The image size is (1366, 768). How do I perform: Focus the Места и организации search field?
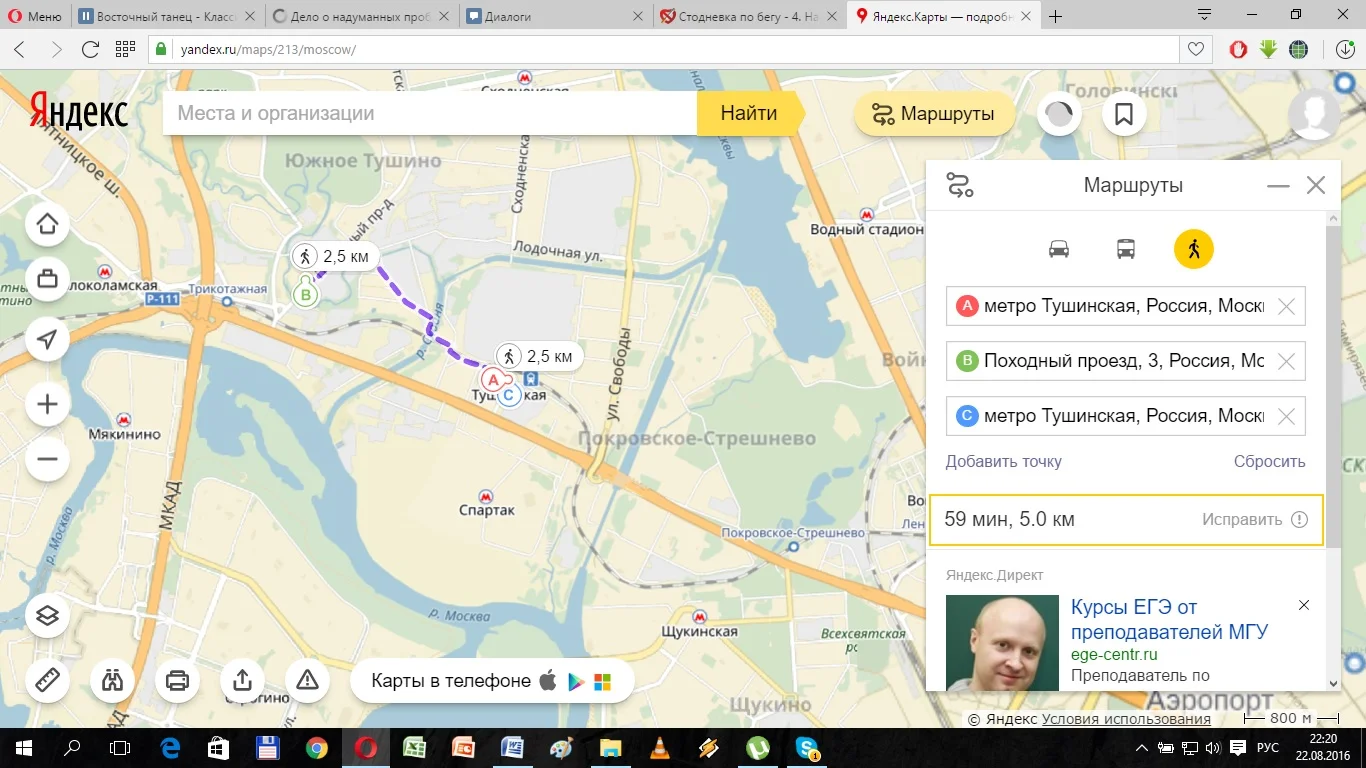[x=430, y=113]
